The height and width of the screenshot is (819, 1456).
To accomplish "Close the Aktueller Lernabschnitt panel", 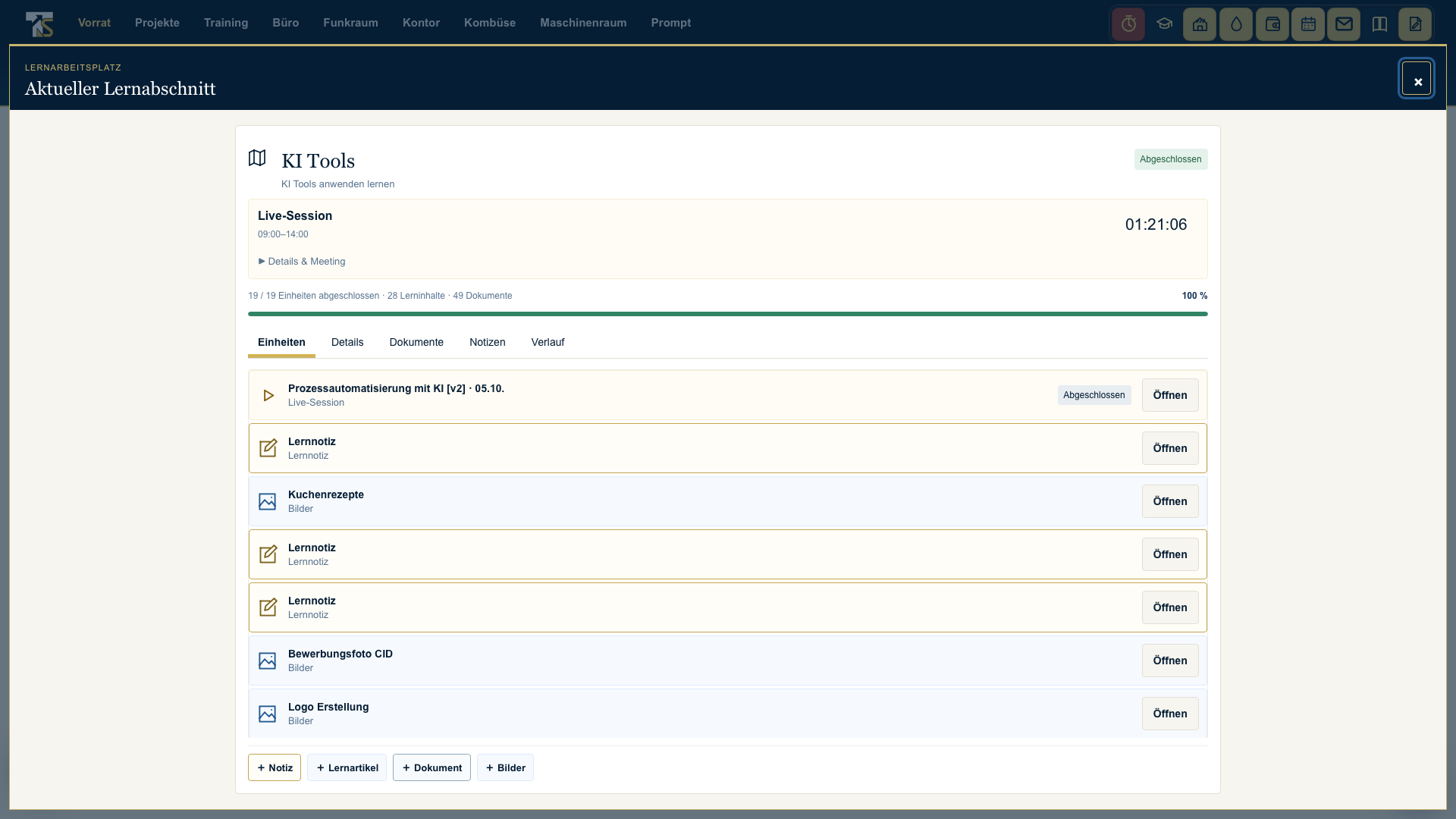I will coord(1417,79).
